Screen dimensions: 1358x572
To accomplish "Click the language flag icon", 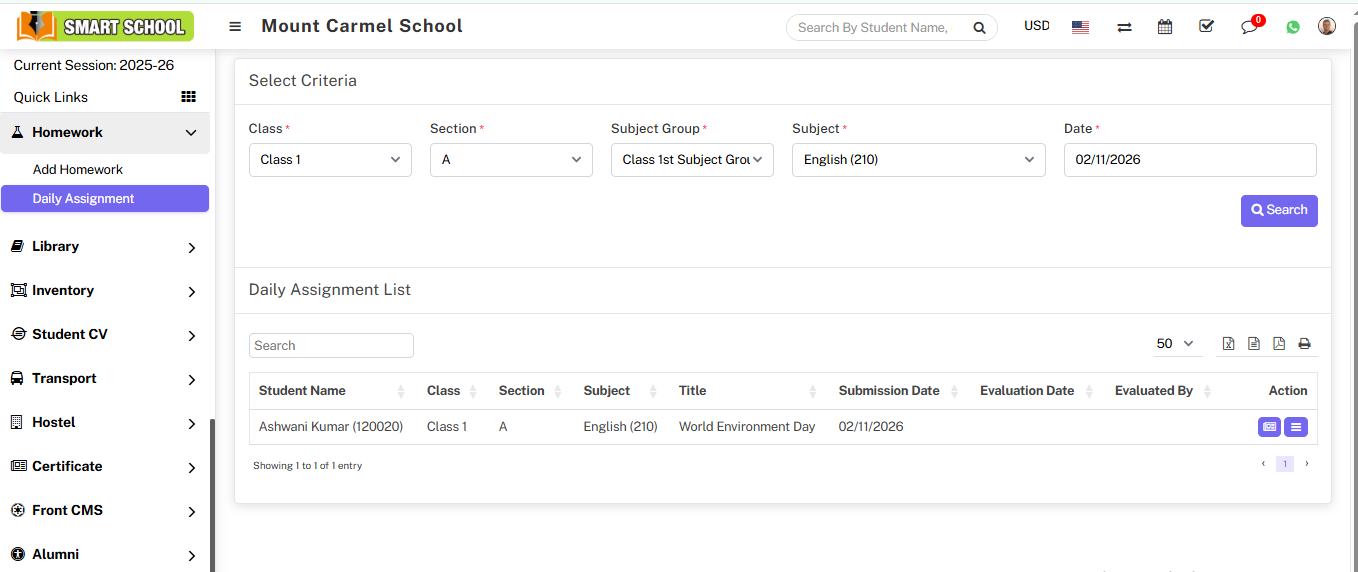I will 1080,27.
